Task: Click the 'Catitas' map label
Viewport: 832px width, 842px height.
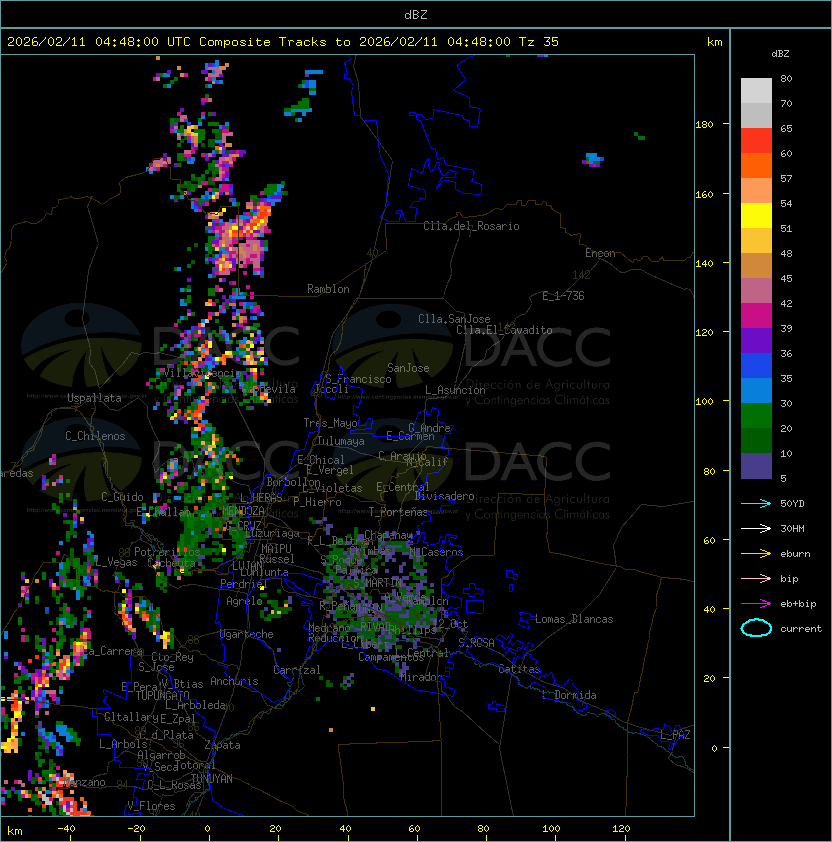Action: [x=519, y=669]
